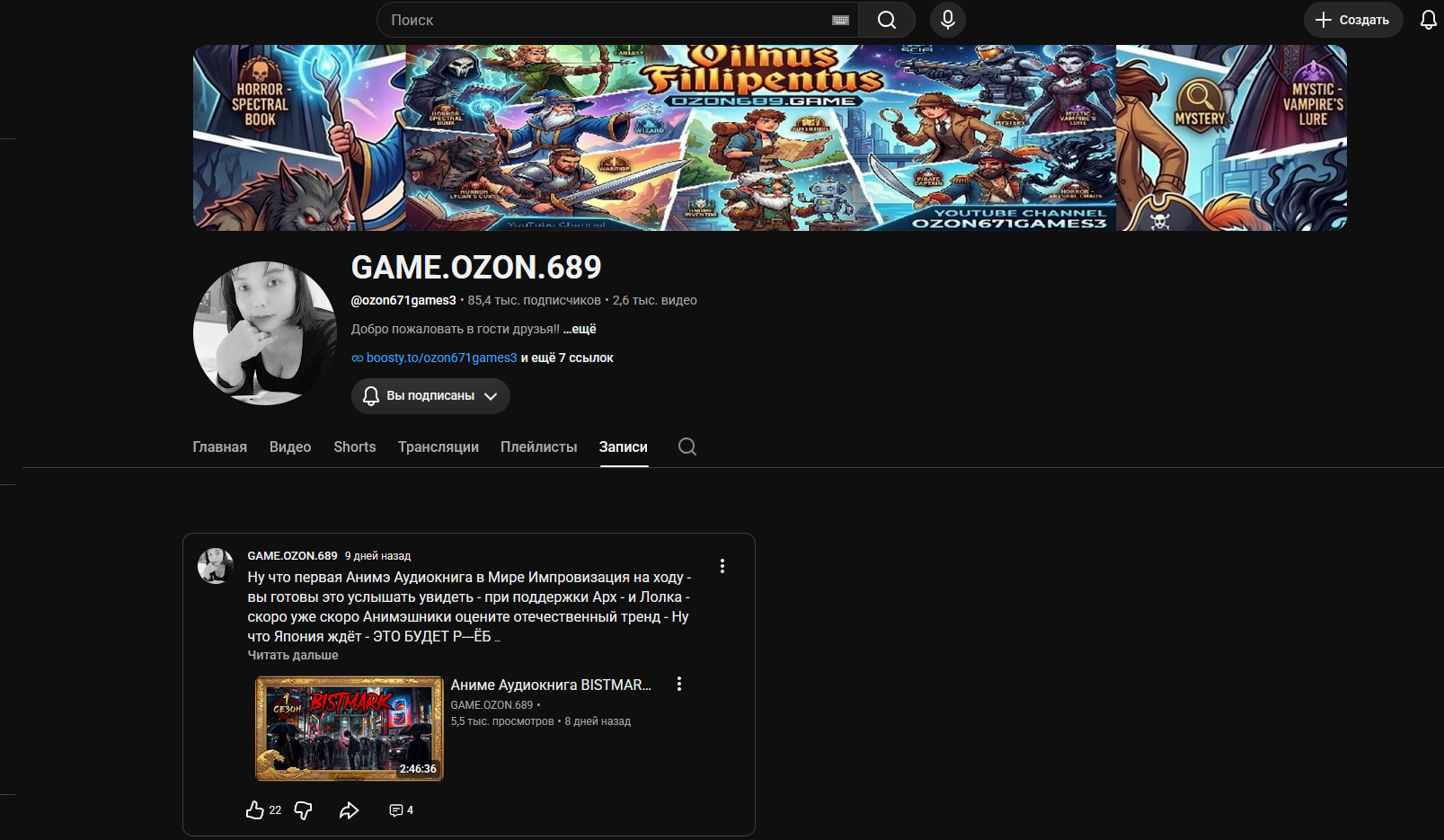1444x840 pixels.
Task: Open the Трансляции tab
Action: click(439, 447)
